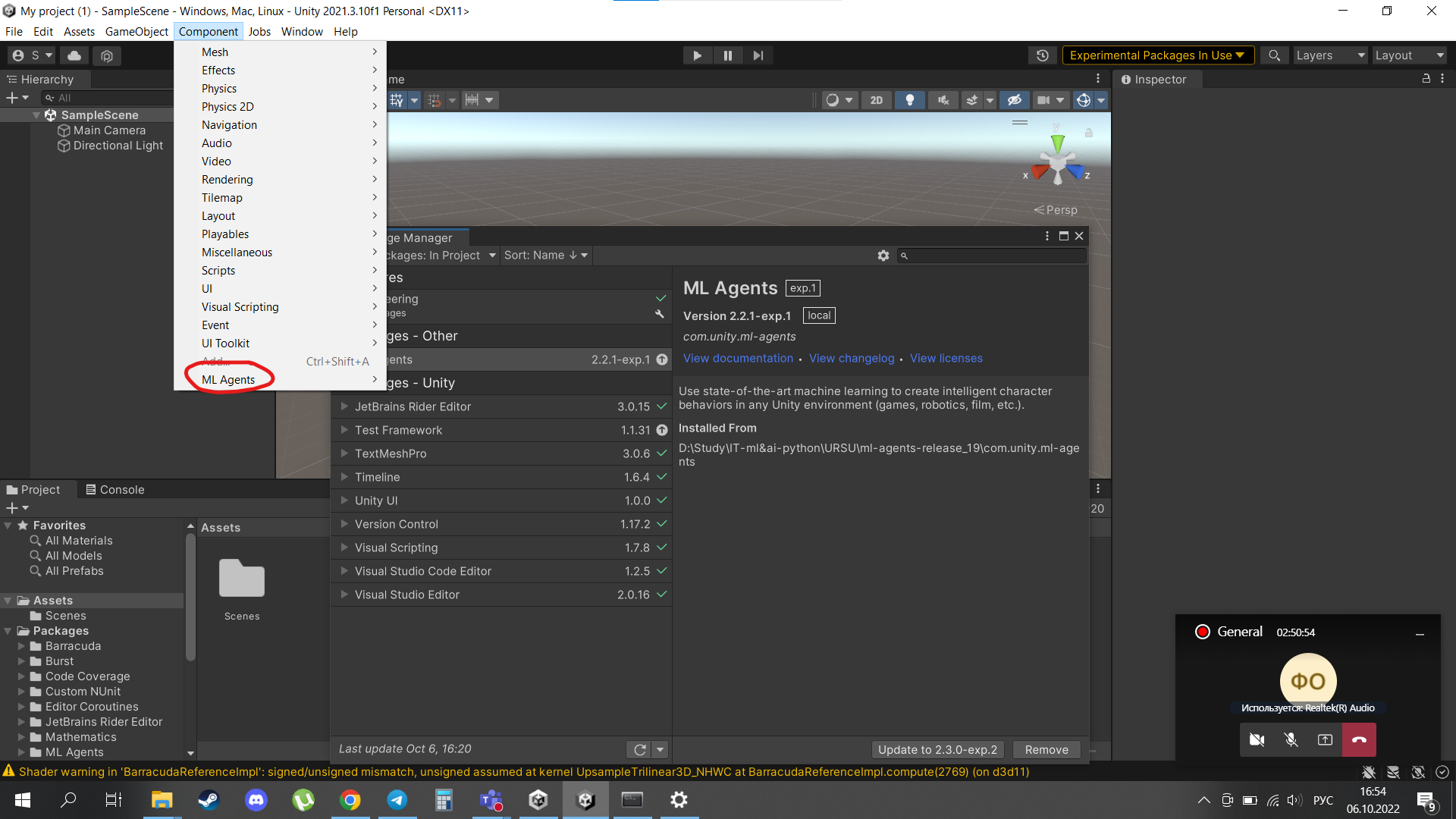Open Sort: Name dropdown
1456x819 pixels.
(545, 256)
